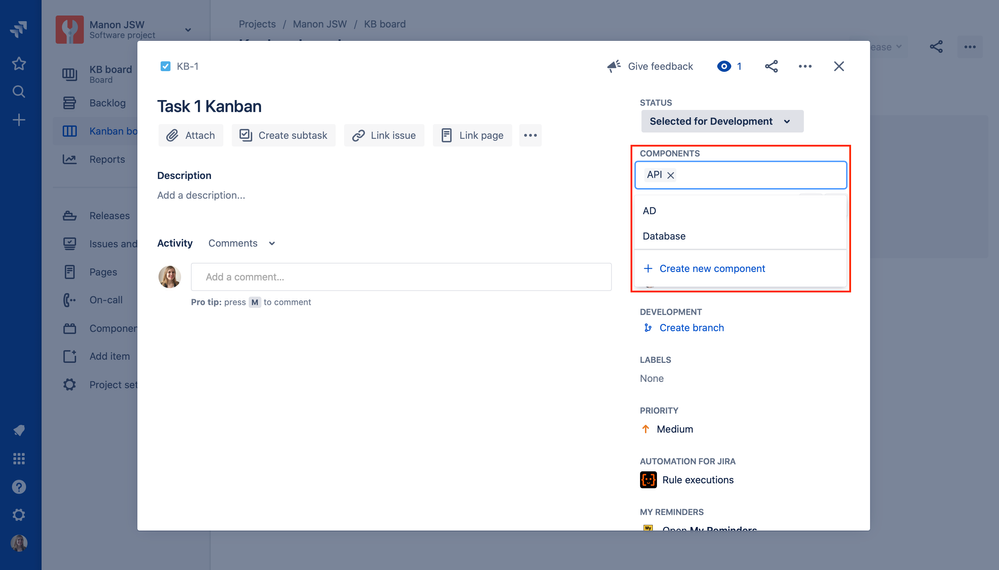This screenshot has width=999, height=570.
Task: Open app switcher grid icon
Action: (x=19, y=459)
